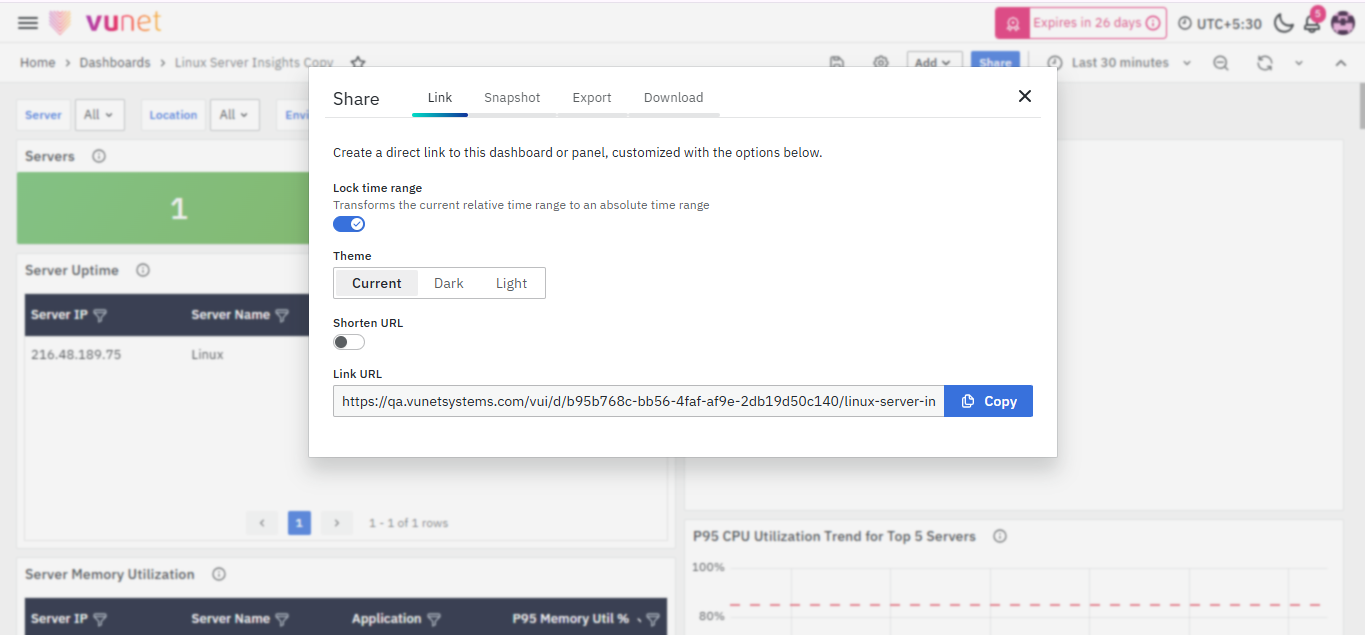
Task: Star the Linux Server Insights Copy dashboard
Action: tap(358, 62)
